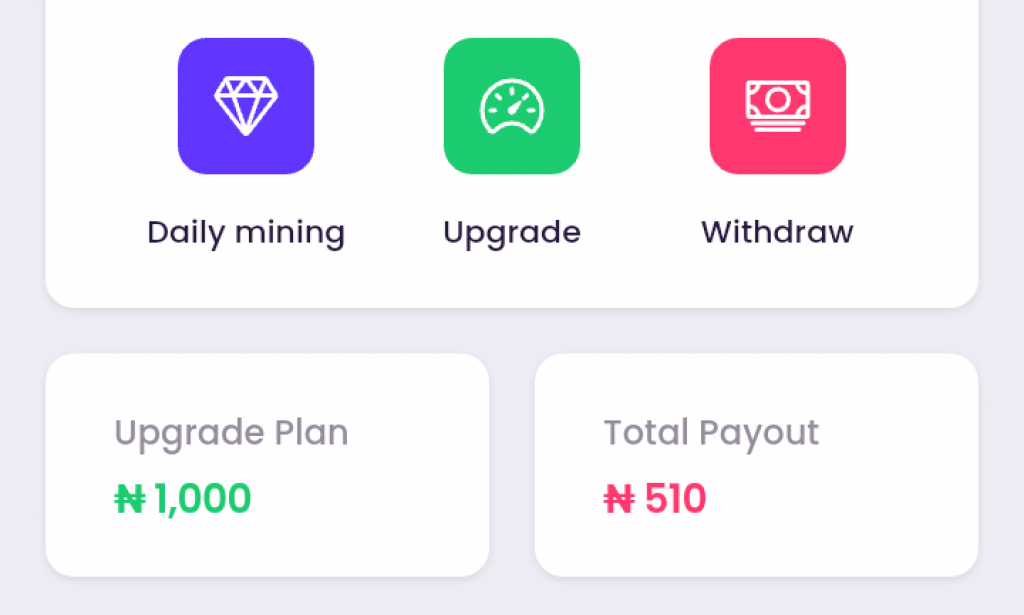Screen dimensions: 1024x615
Task: Click the pink cash Withdraw icon
Action: point(778,106)
